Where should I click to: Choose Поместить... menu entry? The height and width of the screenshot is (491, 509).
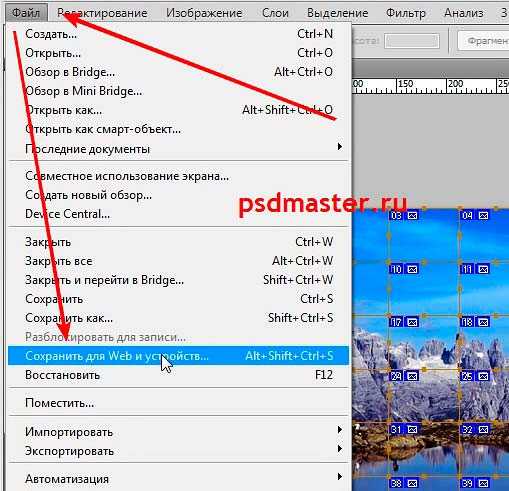[178, 403]
